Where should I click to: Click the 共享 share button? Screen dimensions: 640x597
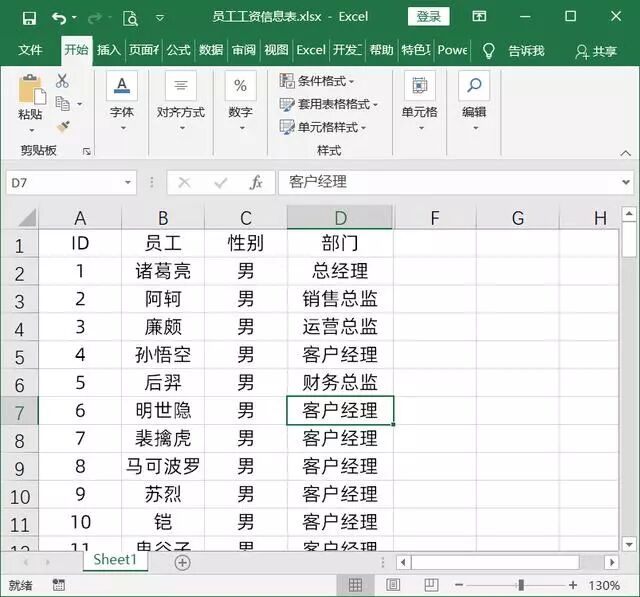tap(596, 51)
